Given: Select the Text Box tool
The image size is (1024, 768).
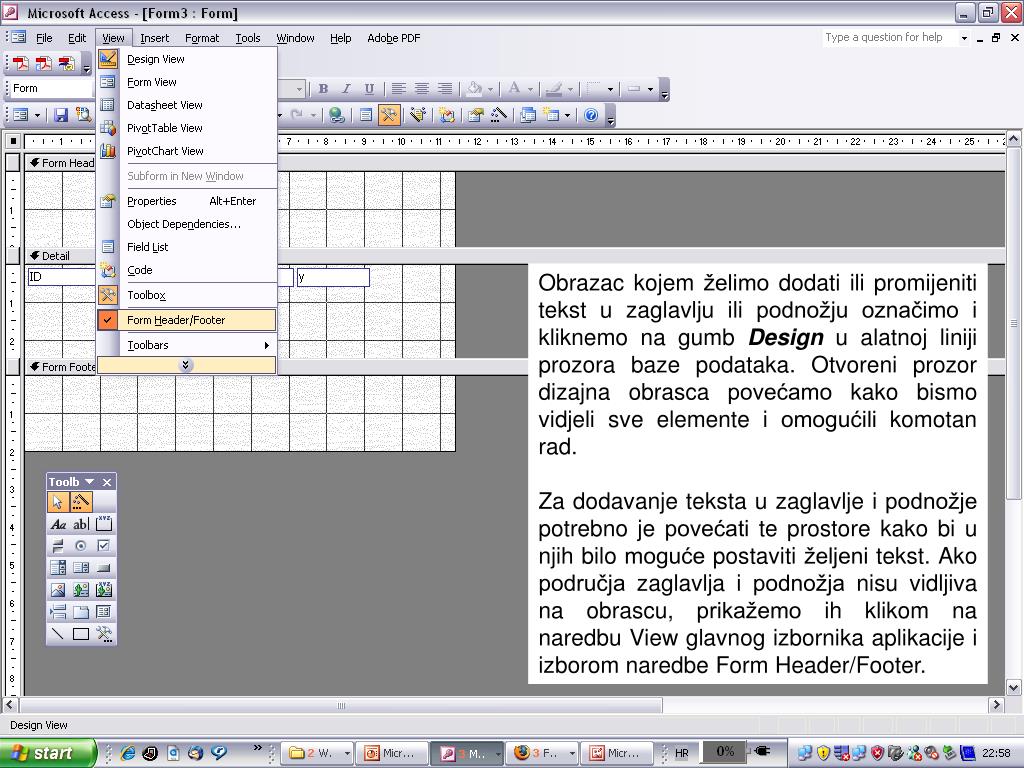Looking at the screenshot, I should pyautogui.click(x=81, y=524).
